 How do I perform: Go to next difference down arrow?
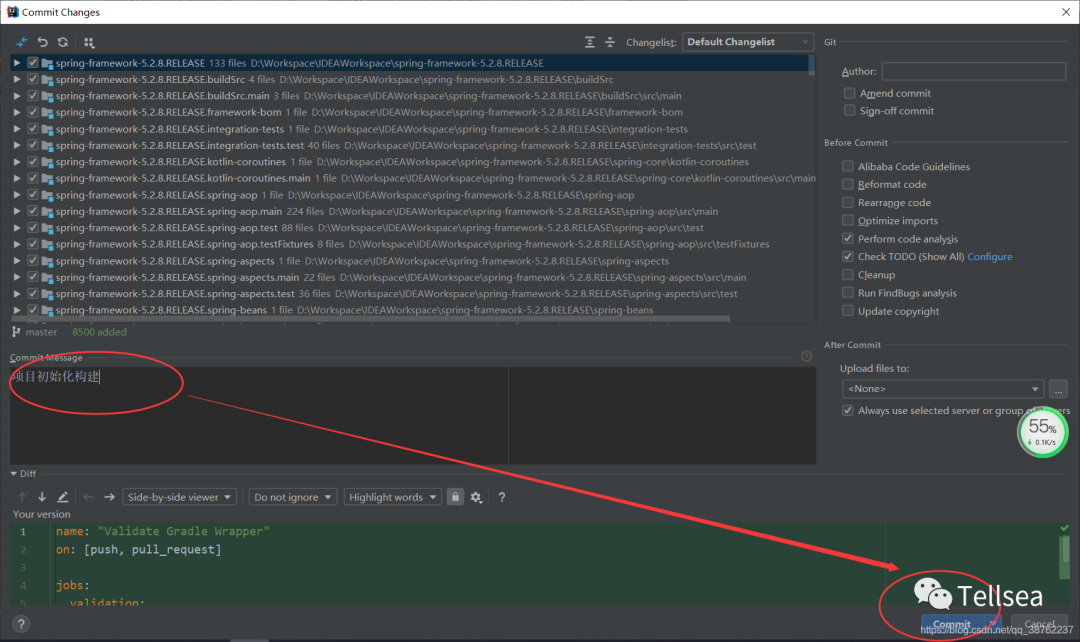pyautogui.click(x=42, y=497)
